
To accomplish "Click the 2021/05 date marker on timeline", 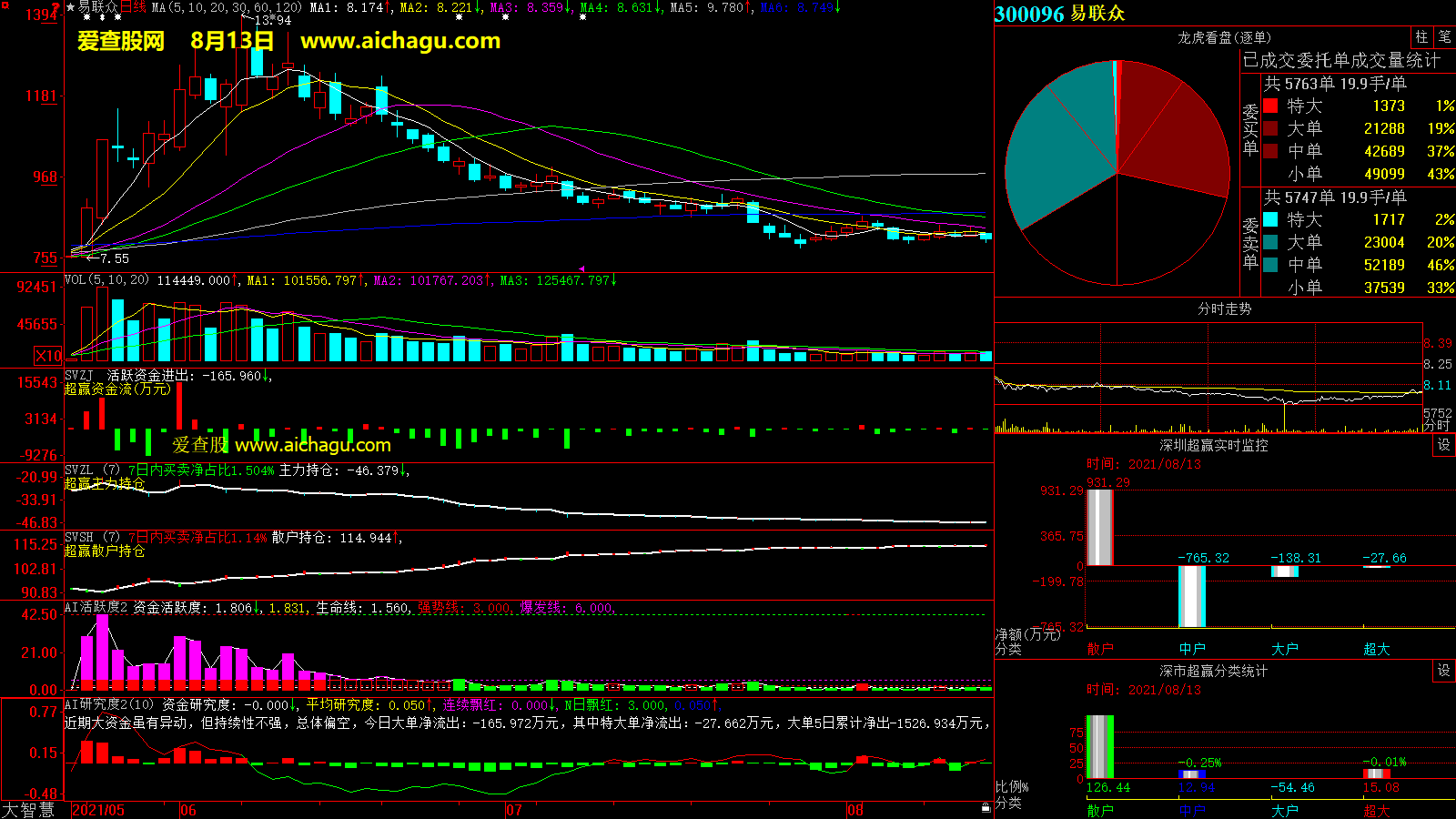I will click(98, 810).
